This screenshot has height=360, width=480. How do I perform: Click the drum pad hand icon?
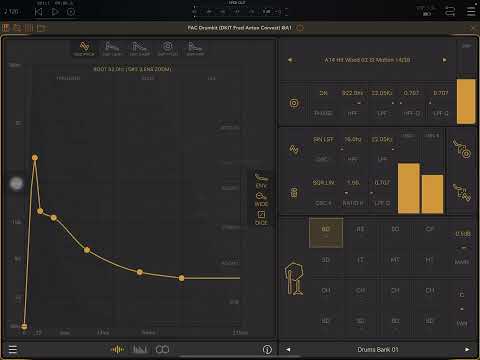tap(294, 279)
